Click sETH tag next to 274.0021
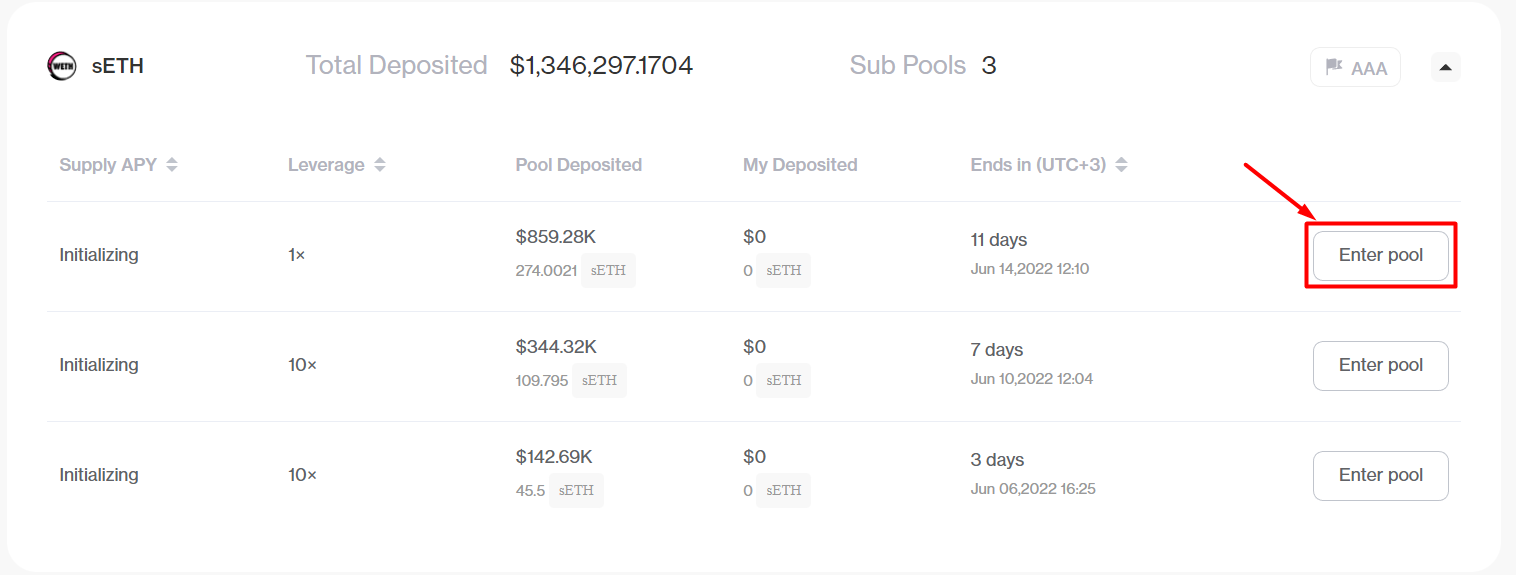 (x=608, y=270)
